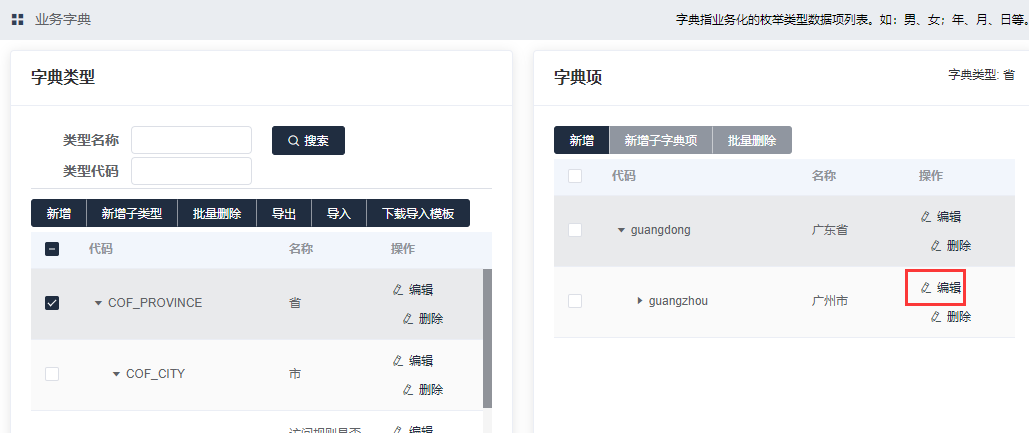
Task: Collapse the COF_PROVINCE tree node
Action: pyautogui.click(x=98, y=303)
